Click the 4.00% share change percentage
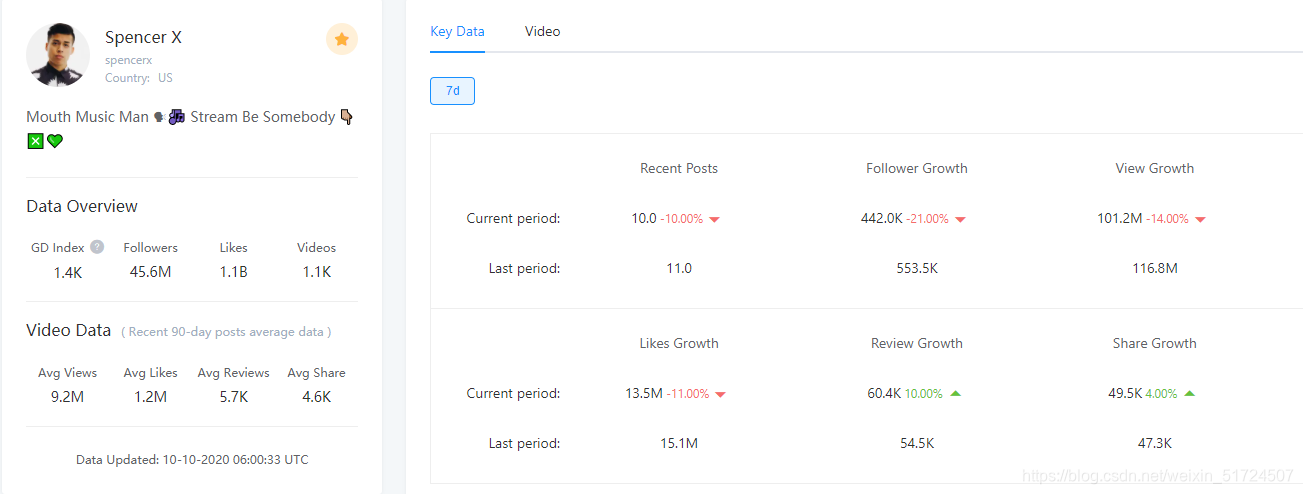This screenshot has height=494, width=1303. pos(1161,394)
